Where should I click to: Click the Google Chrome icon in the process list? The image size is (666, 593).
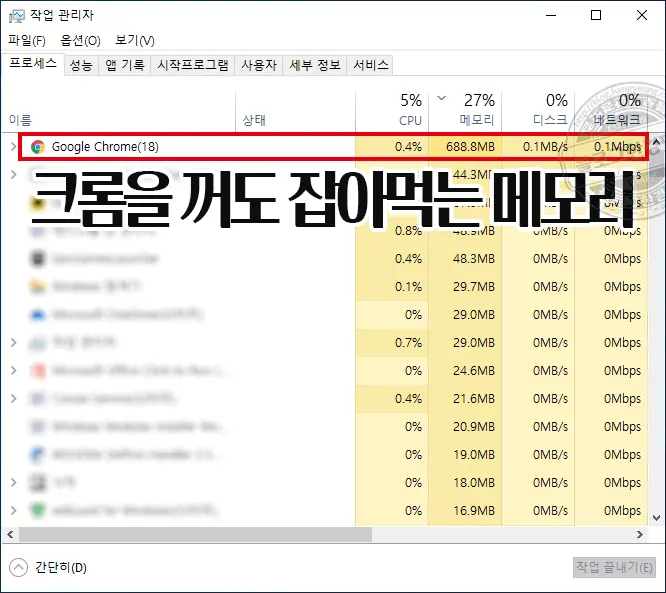[x=38, y=147]
